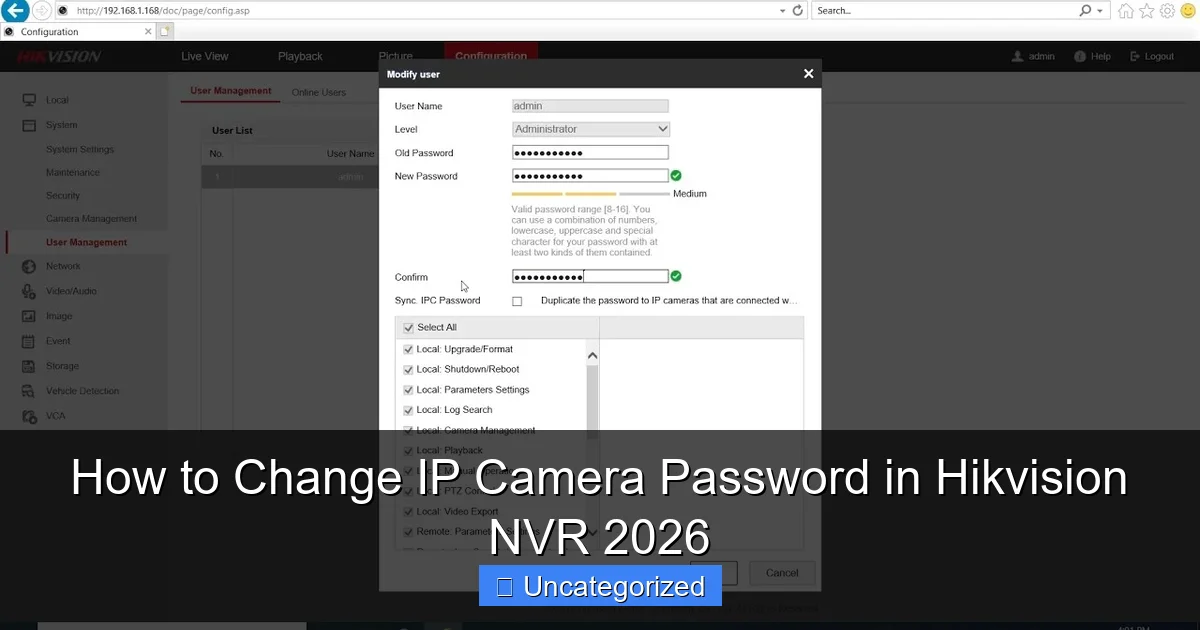Open the Level dropdown

590,129
